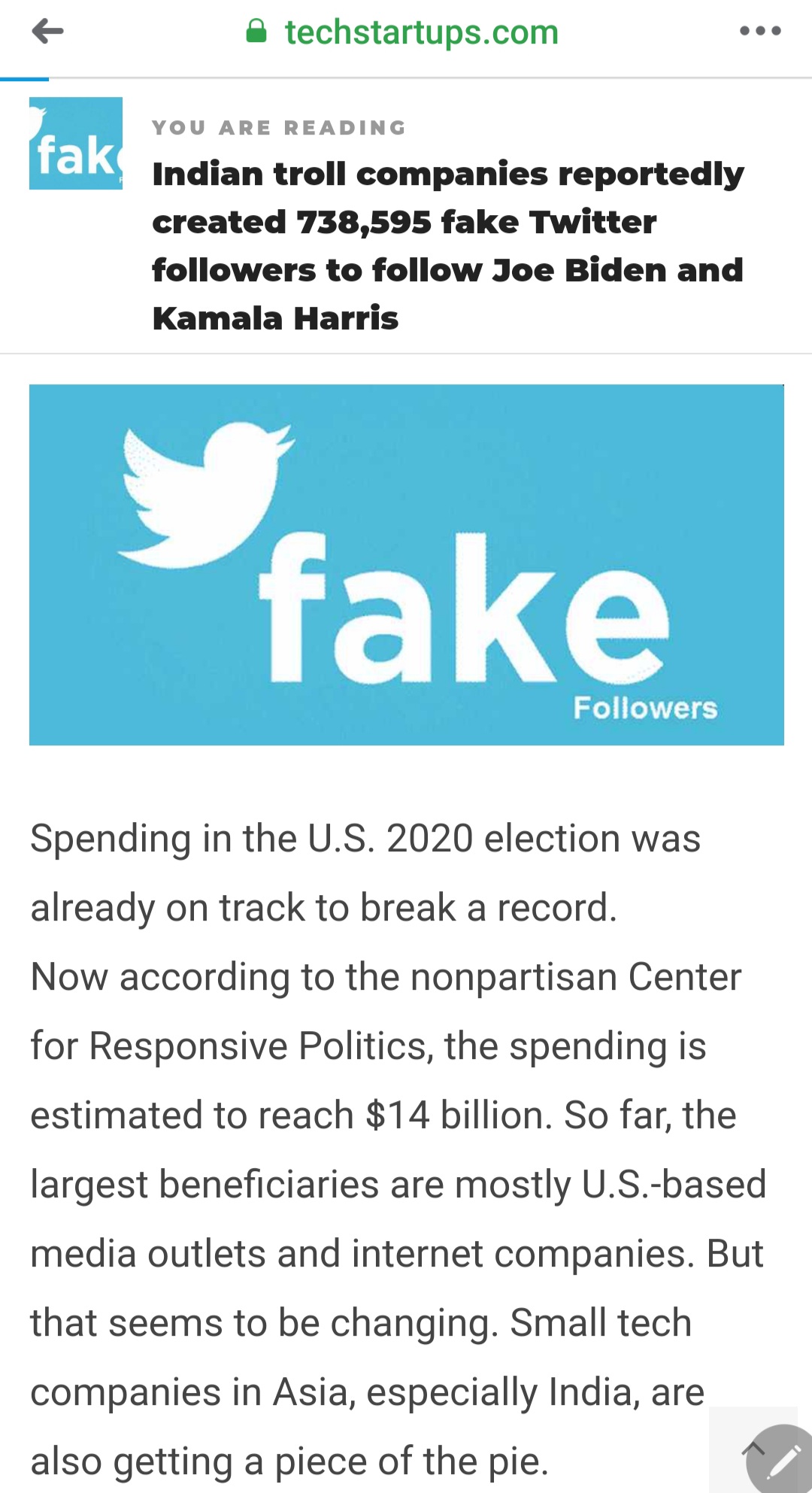Select the techstartups.com address text
This screenshot has height=1493, width=812.
[421, 32]
